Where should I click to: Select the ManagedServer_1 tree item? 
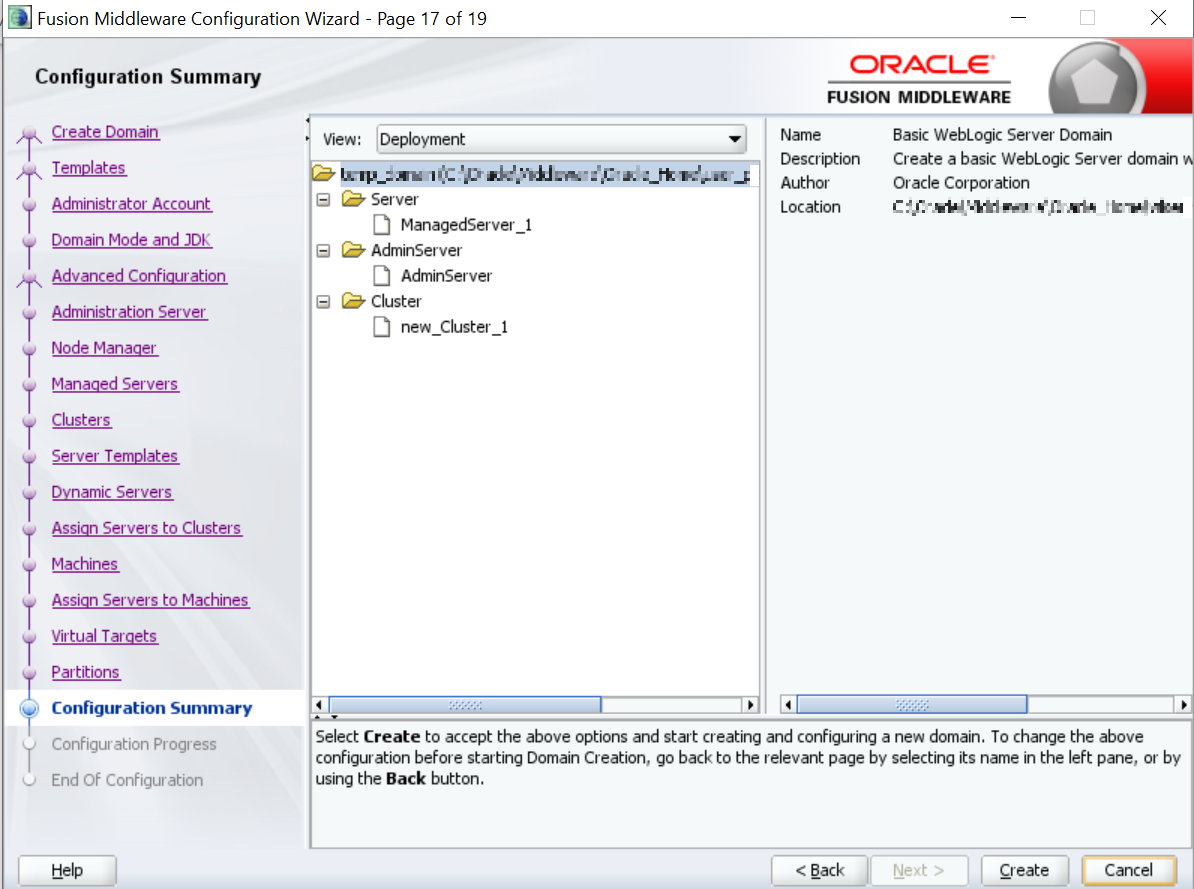point(466,225)
